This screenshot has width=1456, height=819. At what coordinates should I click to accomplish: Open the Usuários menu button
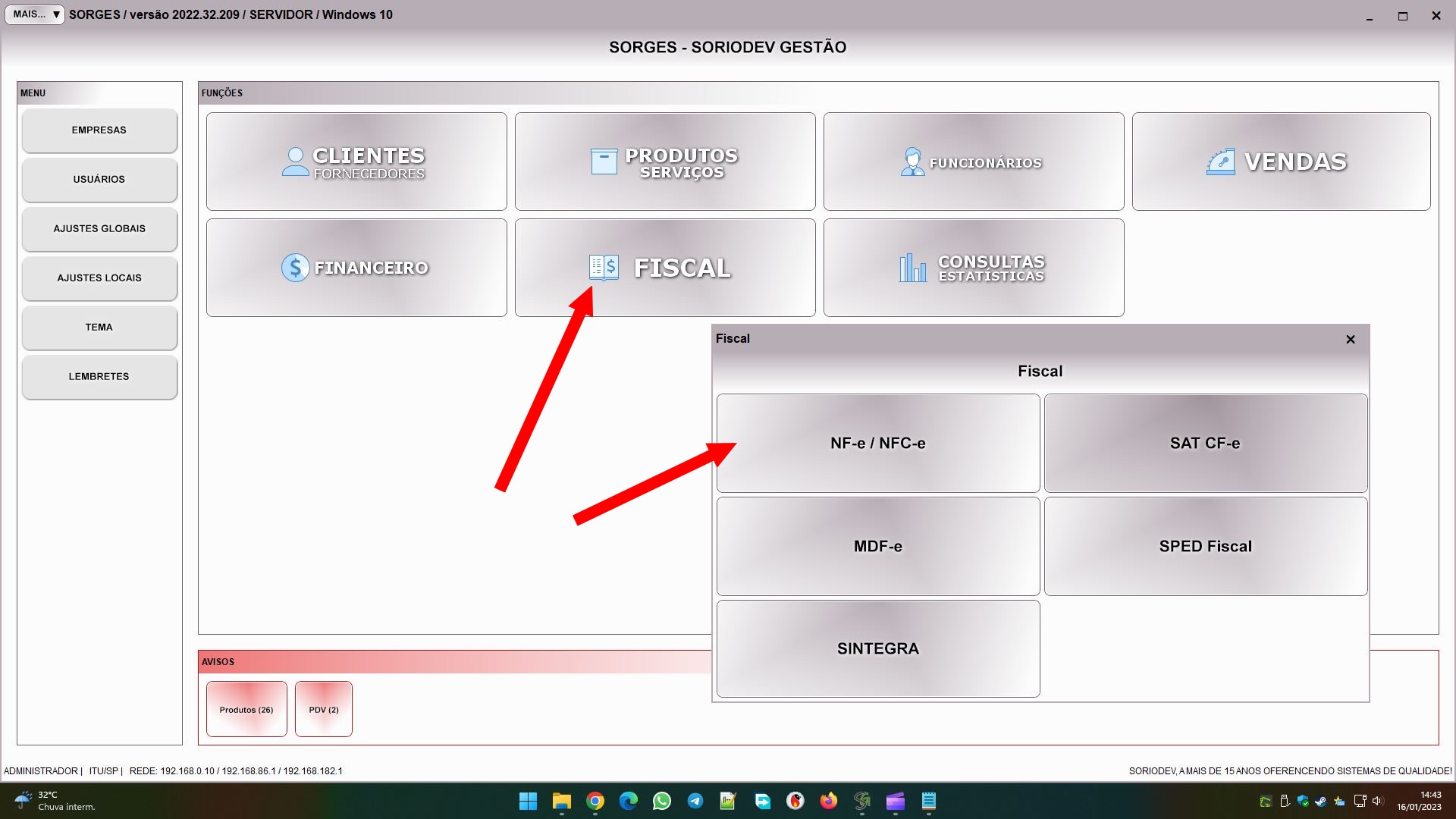(99, 180)
